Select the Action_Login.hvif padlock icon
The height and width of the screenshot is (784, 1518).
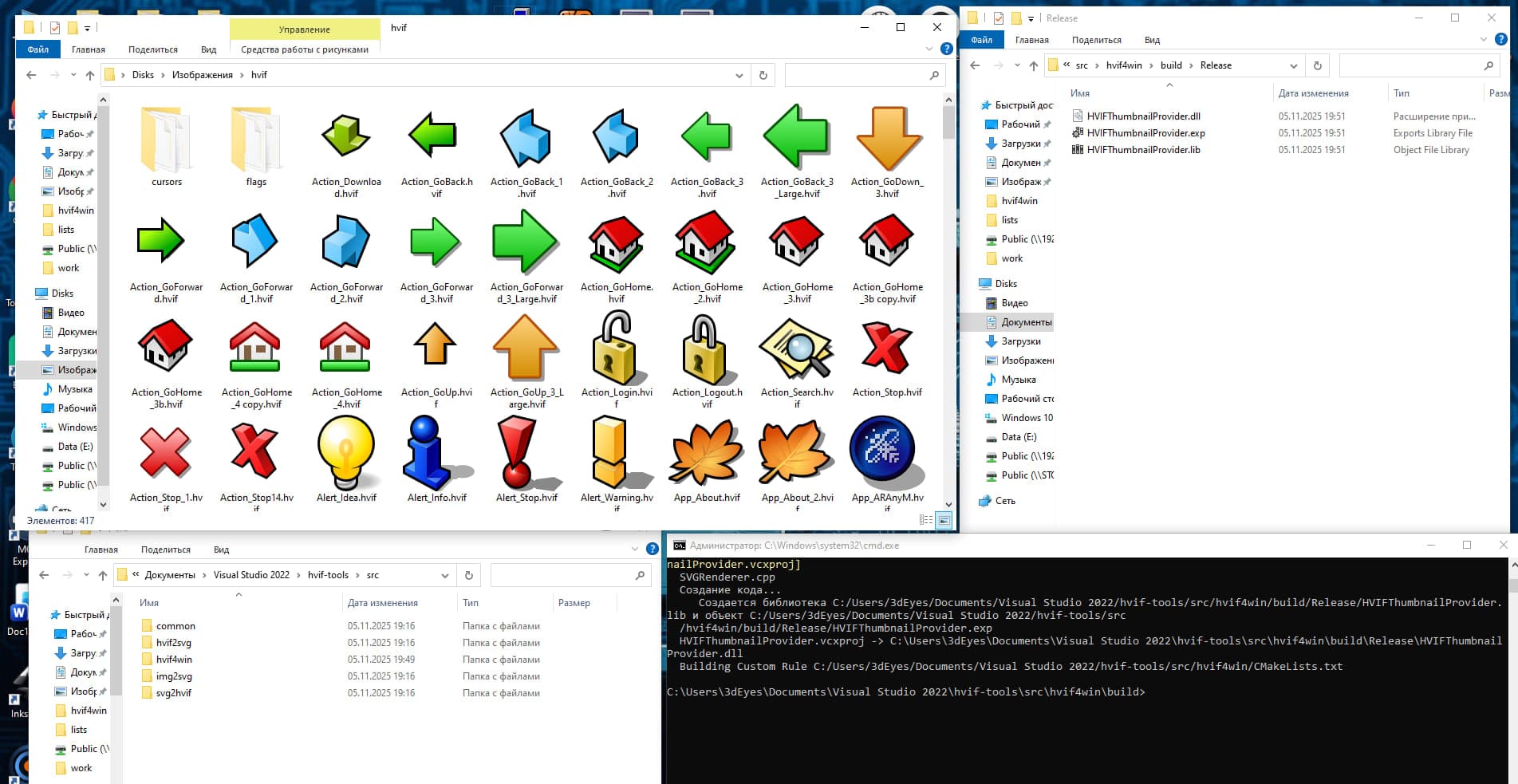click(616, 349)
